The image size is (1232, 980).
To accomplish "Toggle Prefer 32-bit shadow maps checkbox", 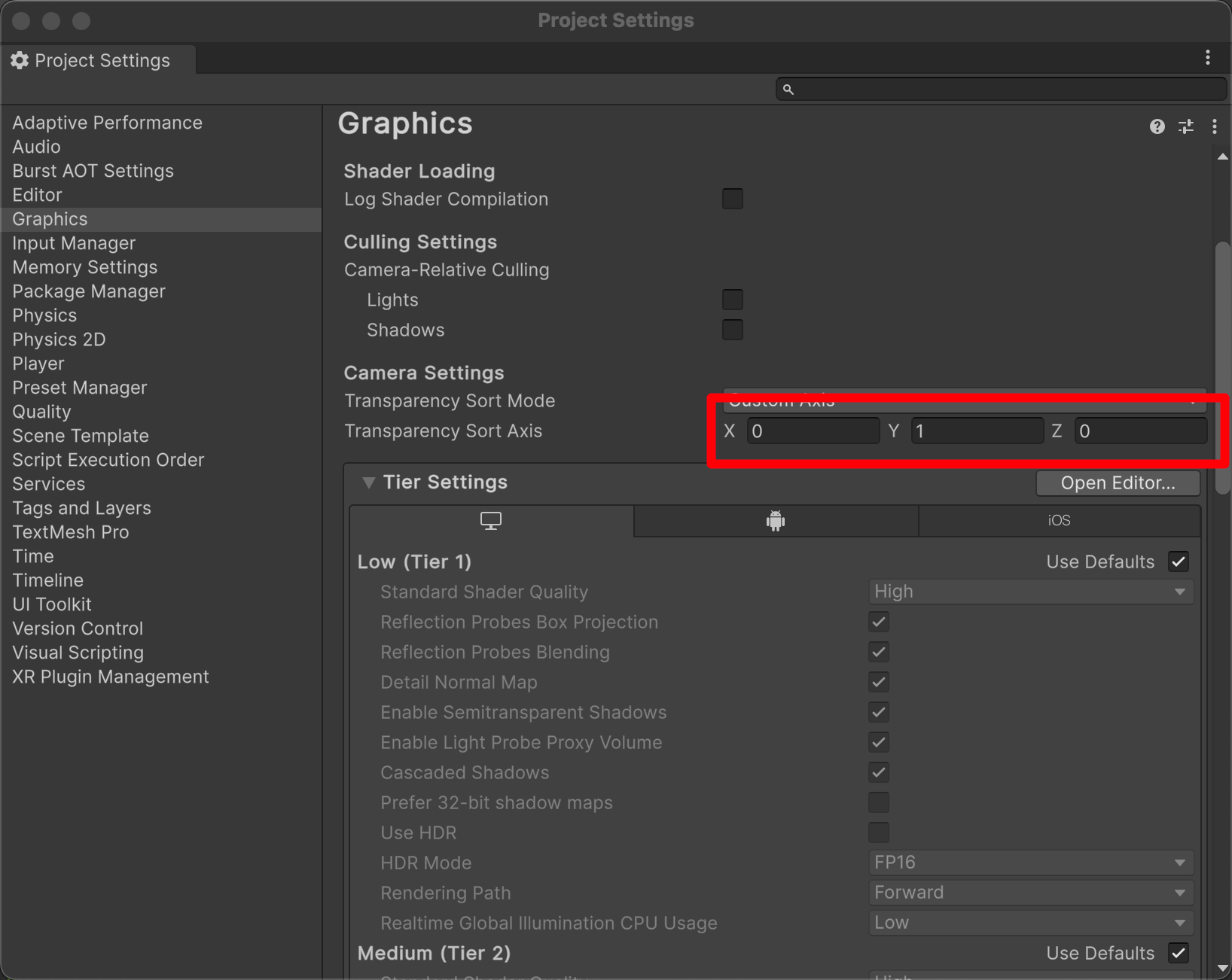I will 878,802.
